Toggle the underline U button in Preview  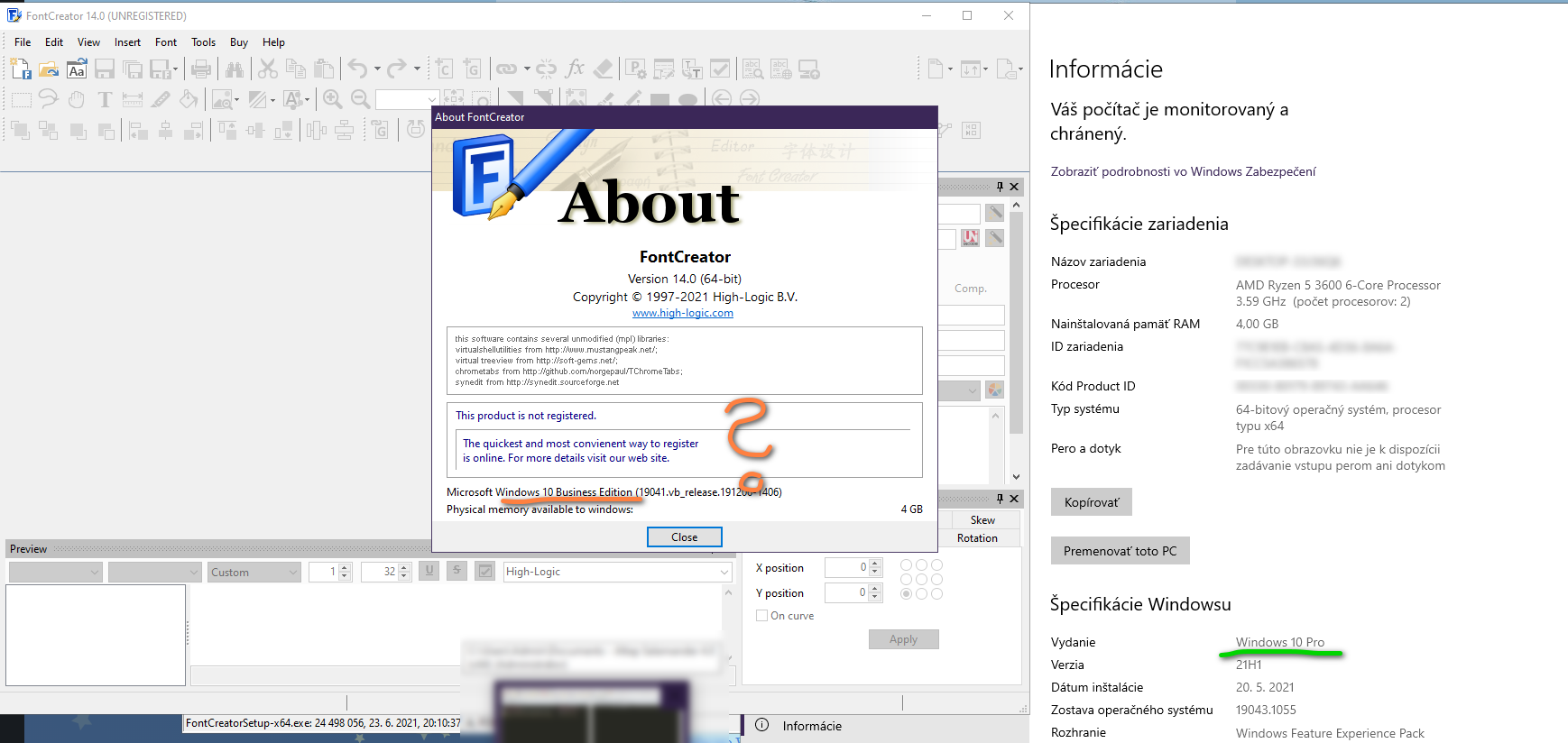point(429,571)
